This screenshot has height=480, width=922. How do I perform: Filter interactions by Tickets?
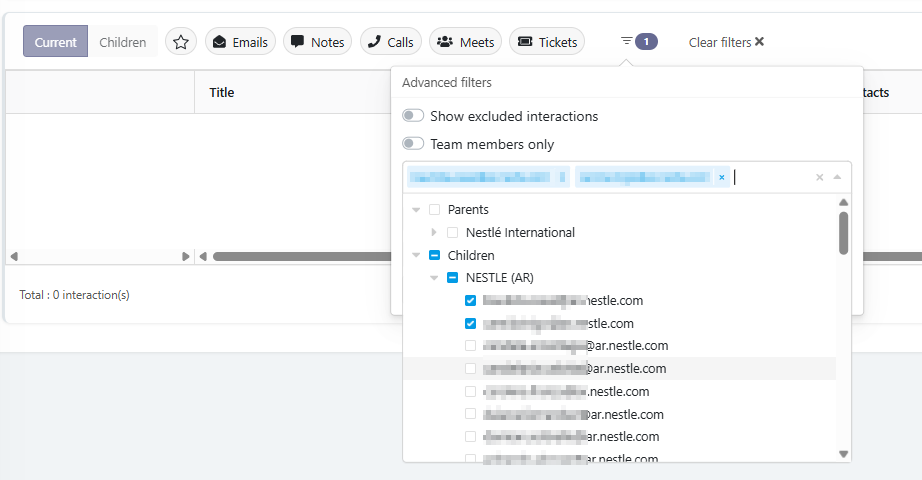coord(547,42)
